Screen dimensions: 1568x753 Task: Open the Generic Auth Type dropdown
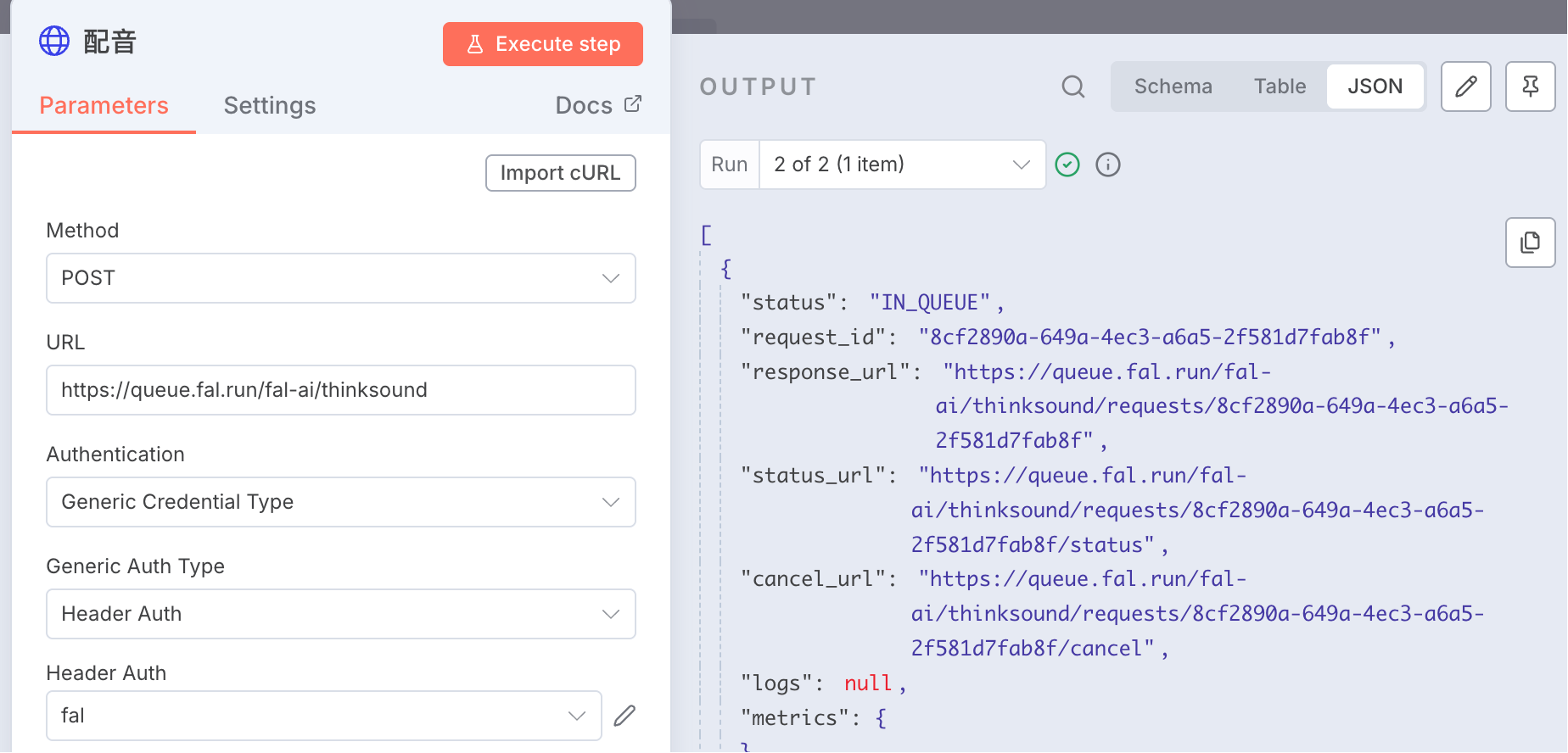coord(341,614)
